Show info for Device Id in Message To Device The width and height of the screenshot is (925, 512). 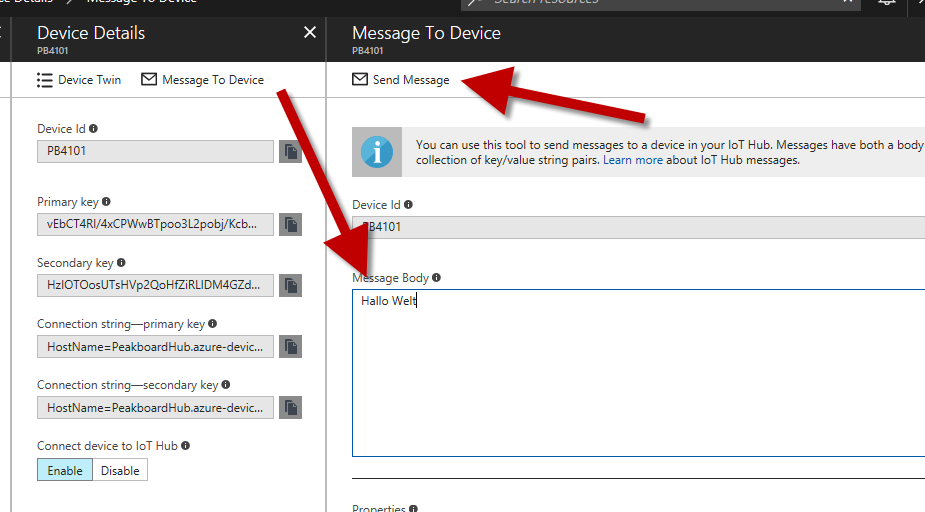tap(408, 205)
